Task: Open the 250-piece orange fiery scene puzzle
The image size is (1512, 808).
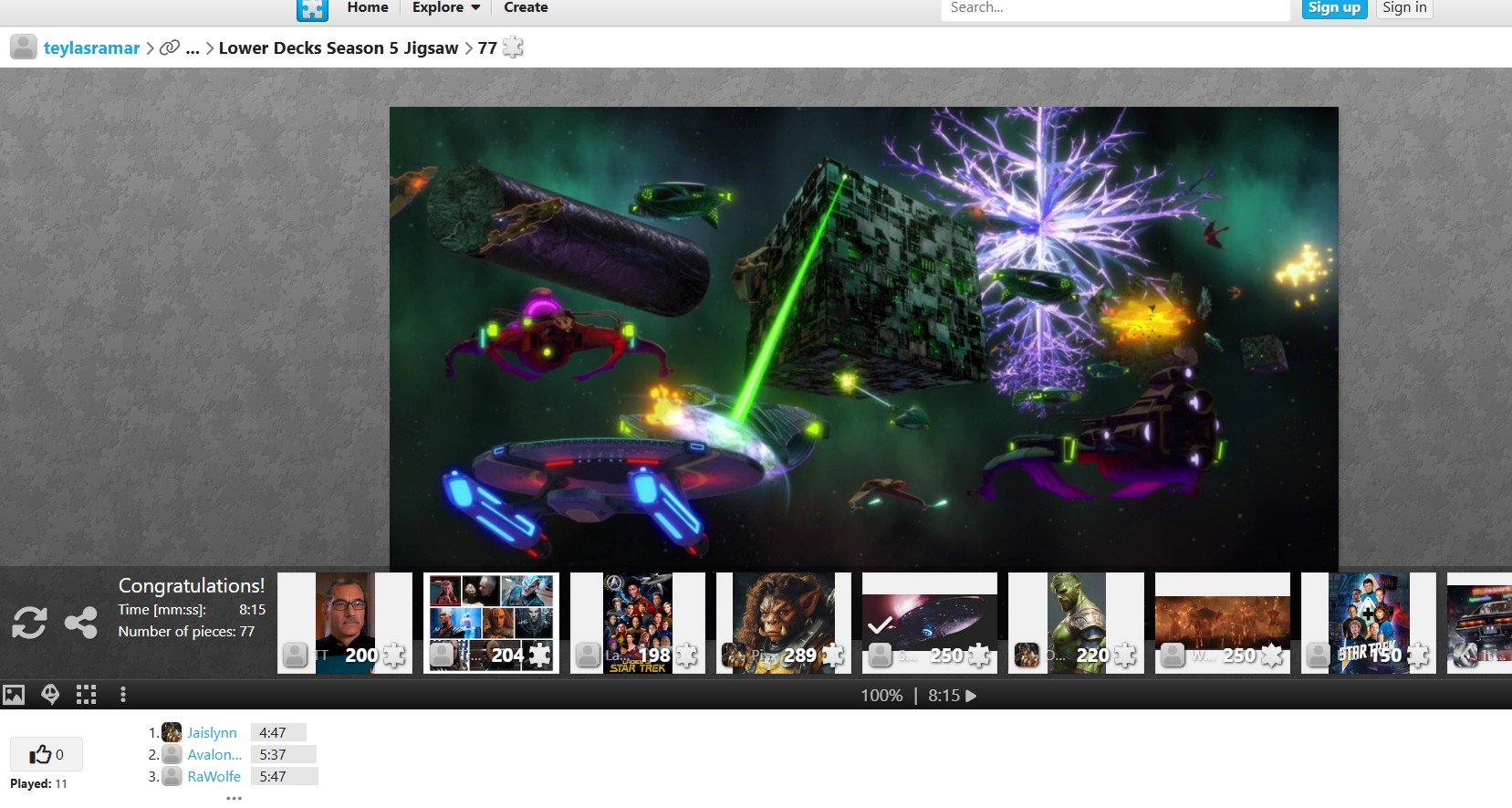Action: [x=1223, y=623]
